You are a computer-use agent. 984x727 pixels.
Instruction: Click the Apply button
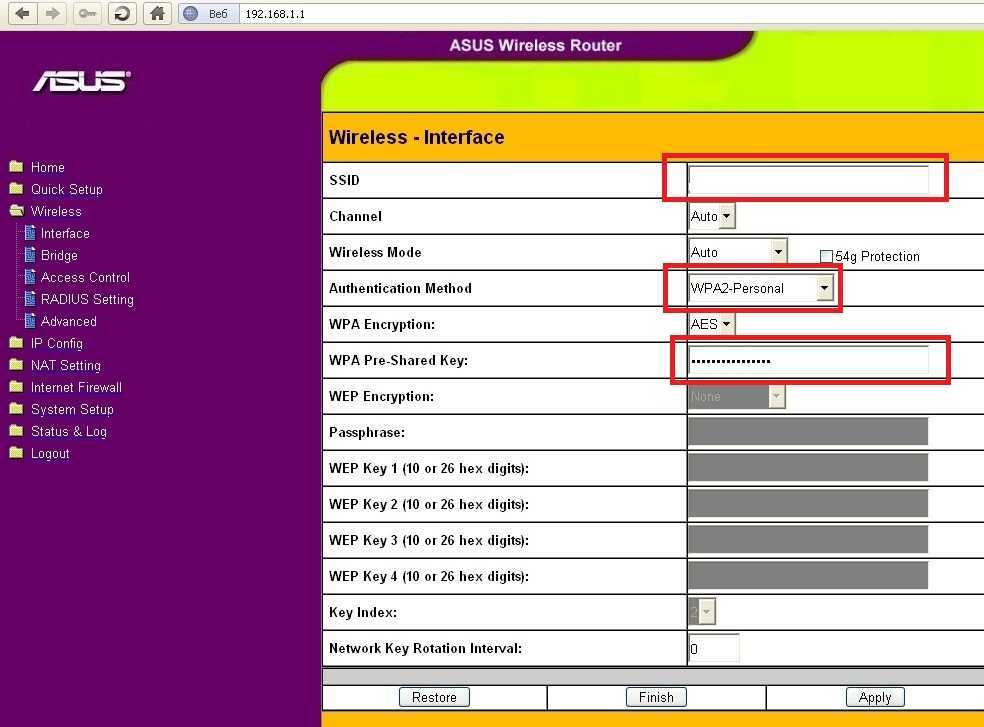[x=875, y=697]
